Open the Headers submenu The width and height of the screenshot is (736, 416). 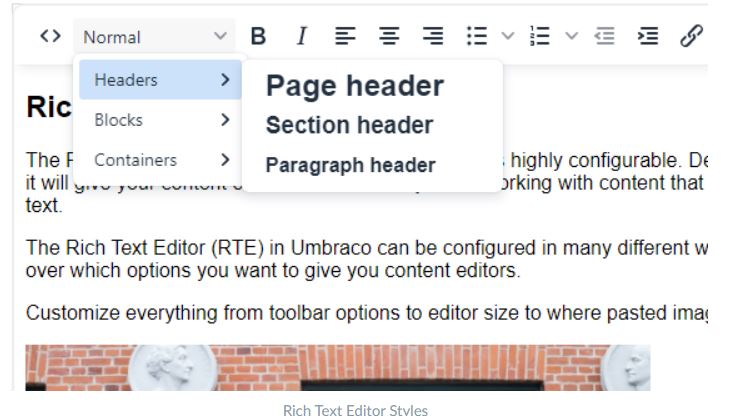pos(160,79)
